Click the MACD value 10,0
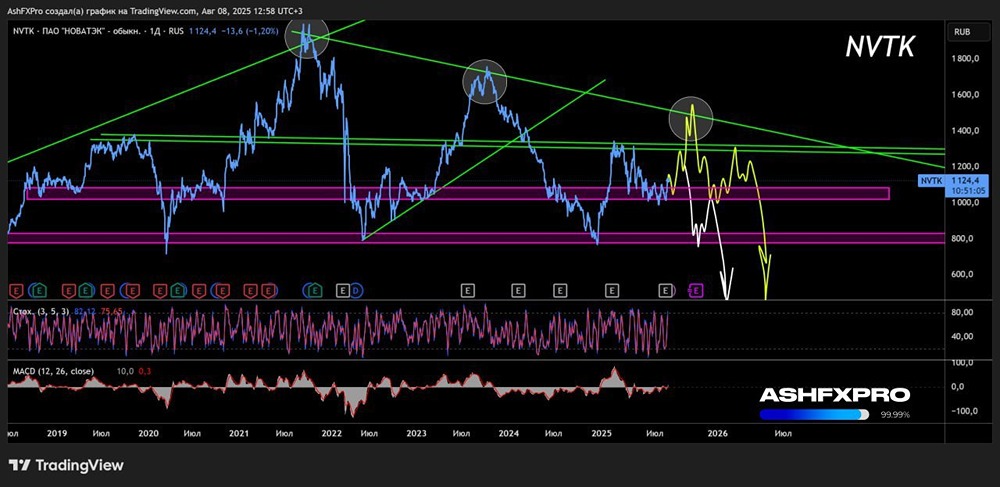The width and height of the screenshot is (1000, 487). point(124,371)
